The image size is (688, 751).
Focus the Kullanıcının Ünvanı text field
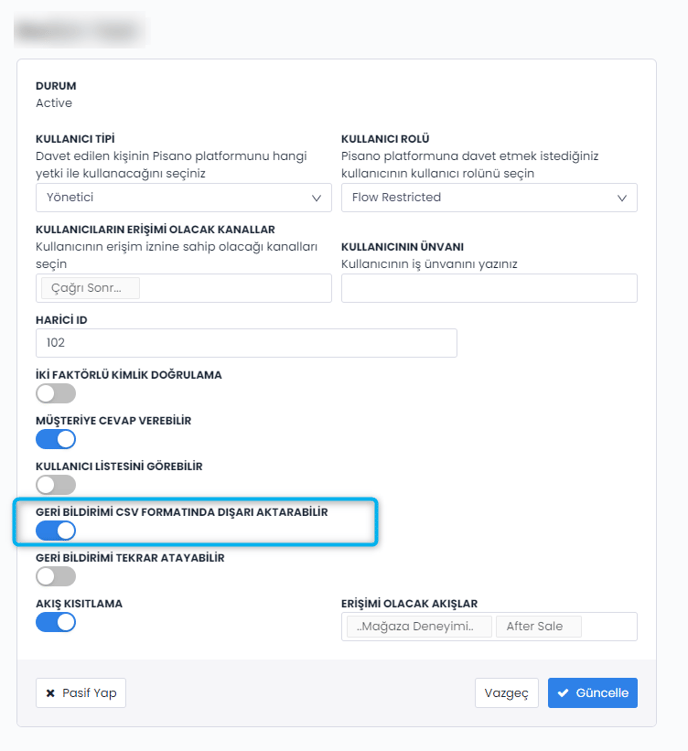pyautogui.click(x=489, y=288)
